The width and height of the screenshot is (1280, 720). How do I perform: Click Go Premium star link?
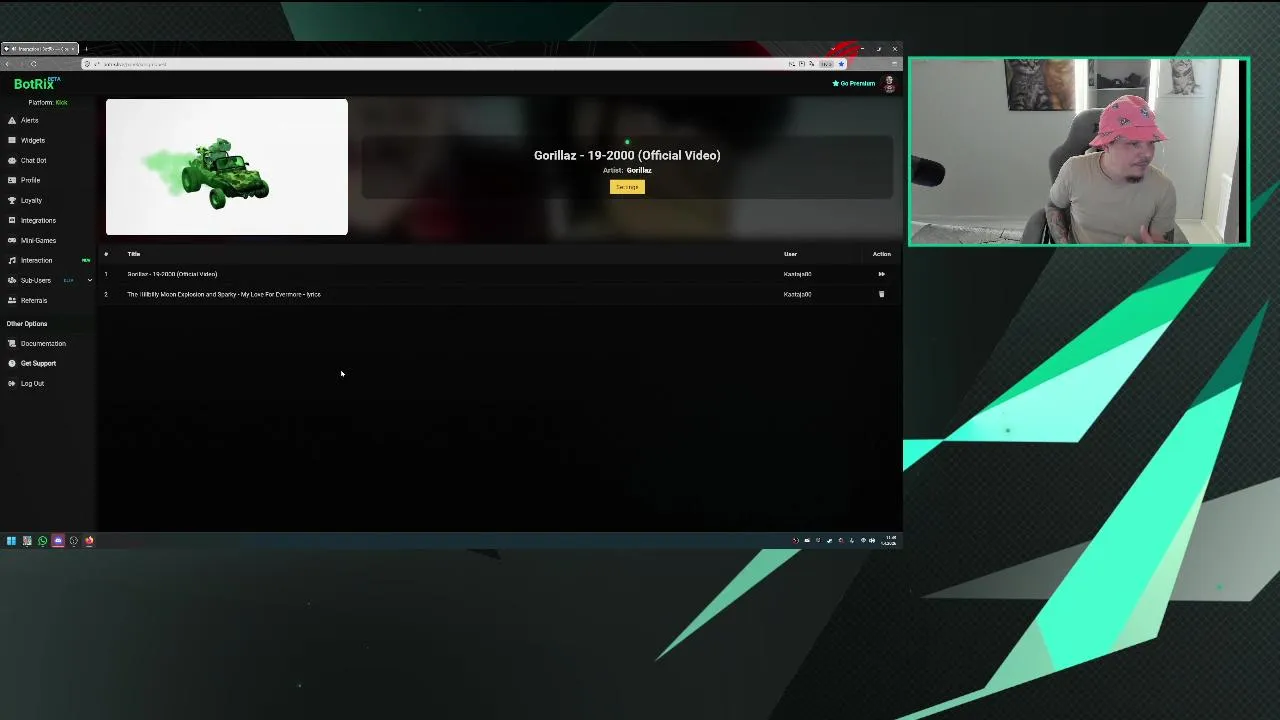(854, 83)
